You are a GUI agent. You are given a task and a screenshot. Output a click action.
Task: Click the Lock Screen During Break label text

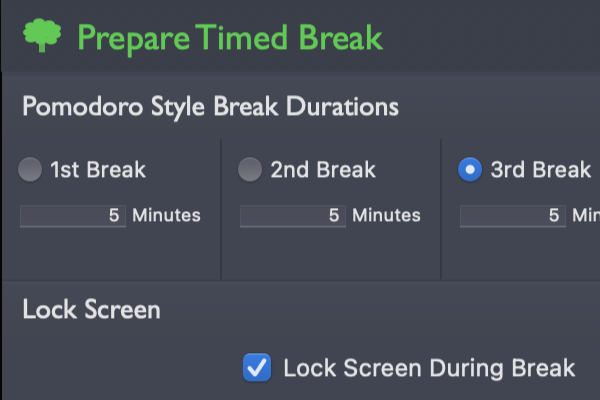[x=429, y=368]
